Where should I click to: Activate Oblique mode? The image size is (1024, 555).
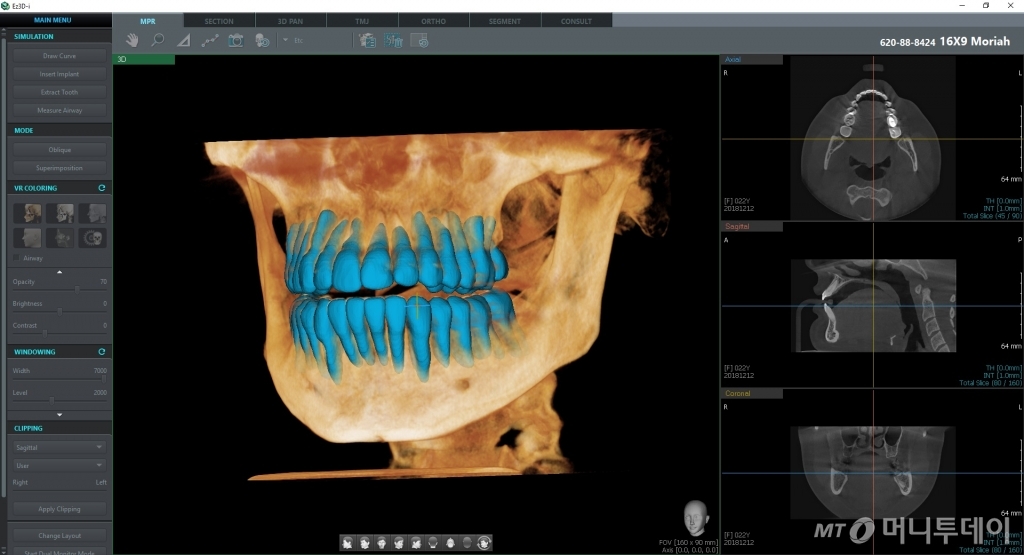point(59,150)
